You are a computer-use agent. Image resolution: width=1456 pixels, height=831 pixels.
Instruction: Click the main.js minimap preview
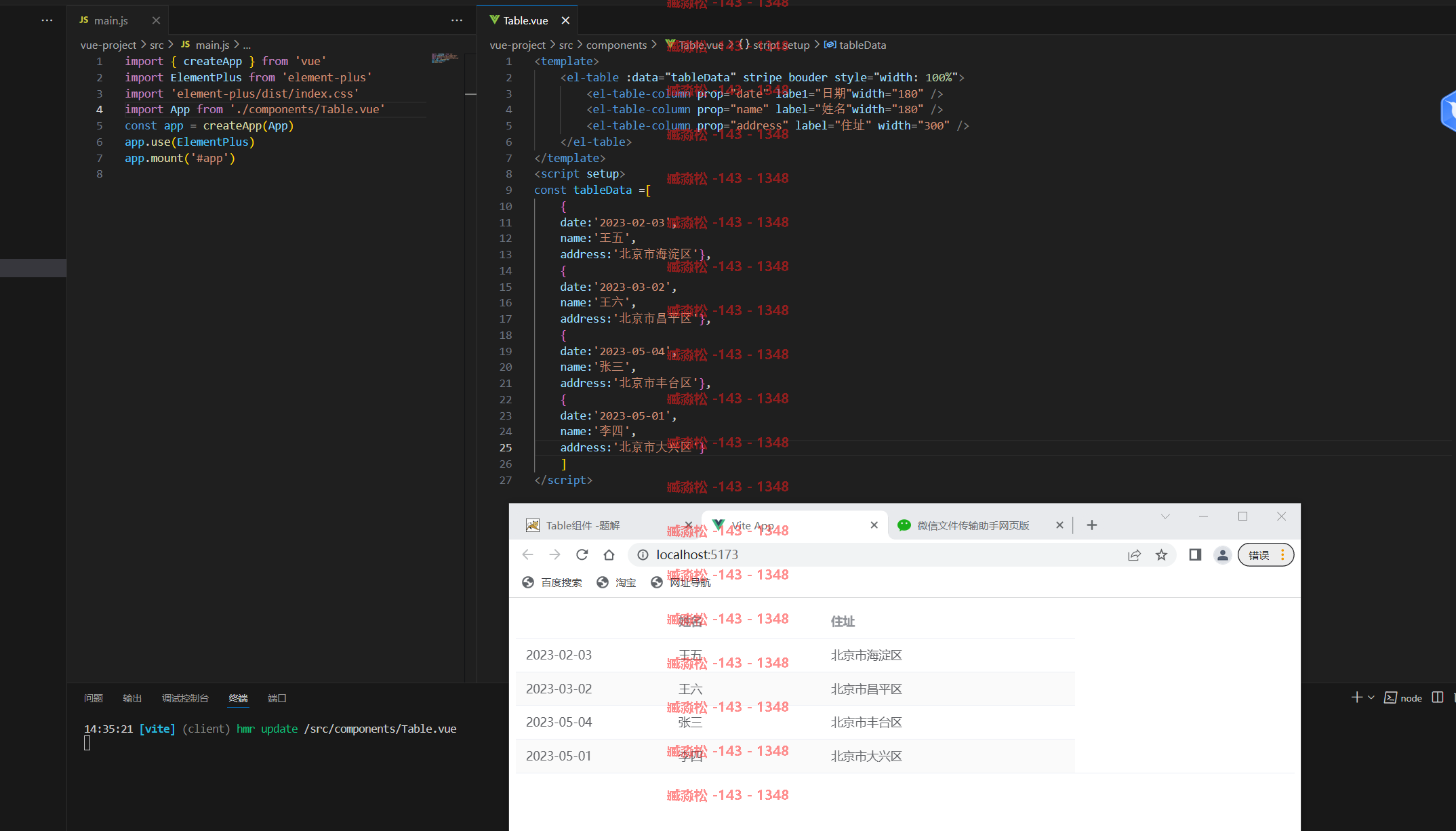coord(445,58)
